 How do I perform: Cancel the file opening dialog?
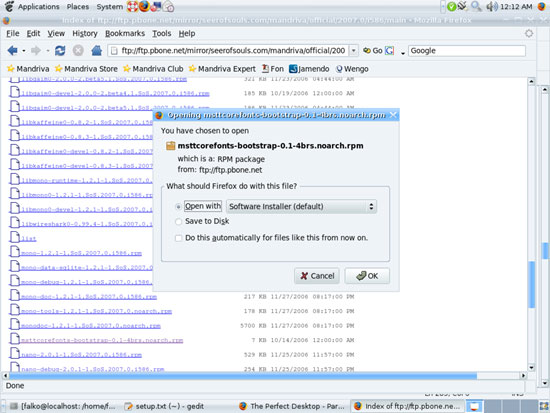(317, 276)
